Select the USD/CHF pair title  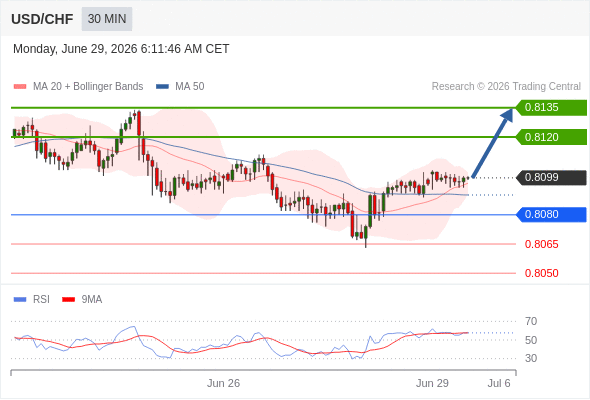[x=42, y=19]
